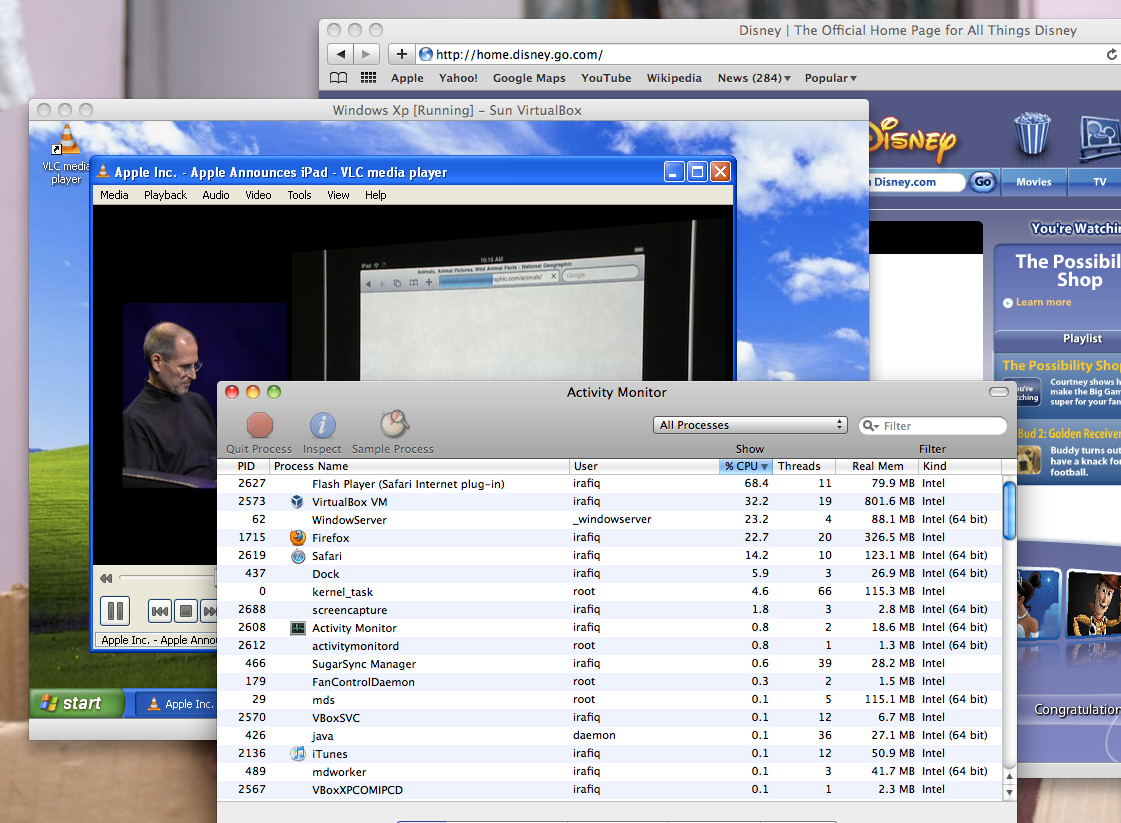Screen dimensions: 1121x823
Task: Click the iTunes process icon
Action: click(297, 754)
